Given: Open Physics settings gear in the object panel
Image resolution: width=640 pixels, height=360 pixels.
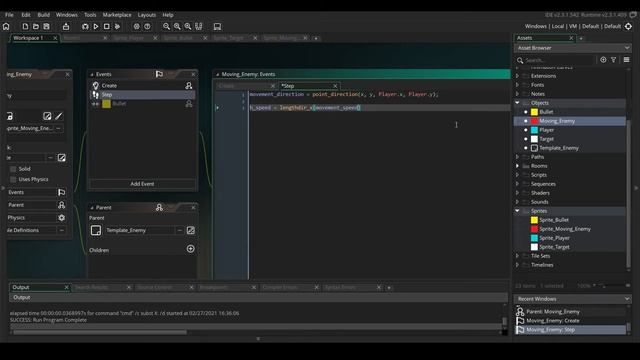Looking at the screenshot, I should click(x=62, y=218).
